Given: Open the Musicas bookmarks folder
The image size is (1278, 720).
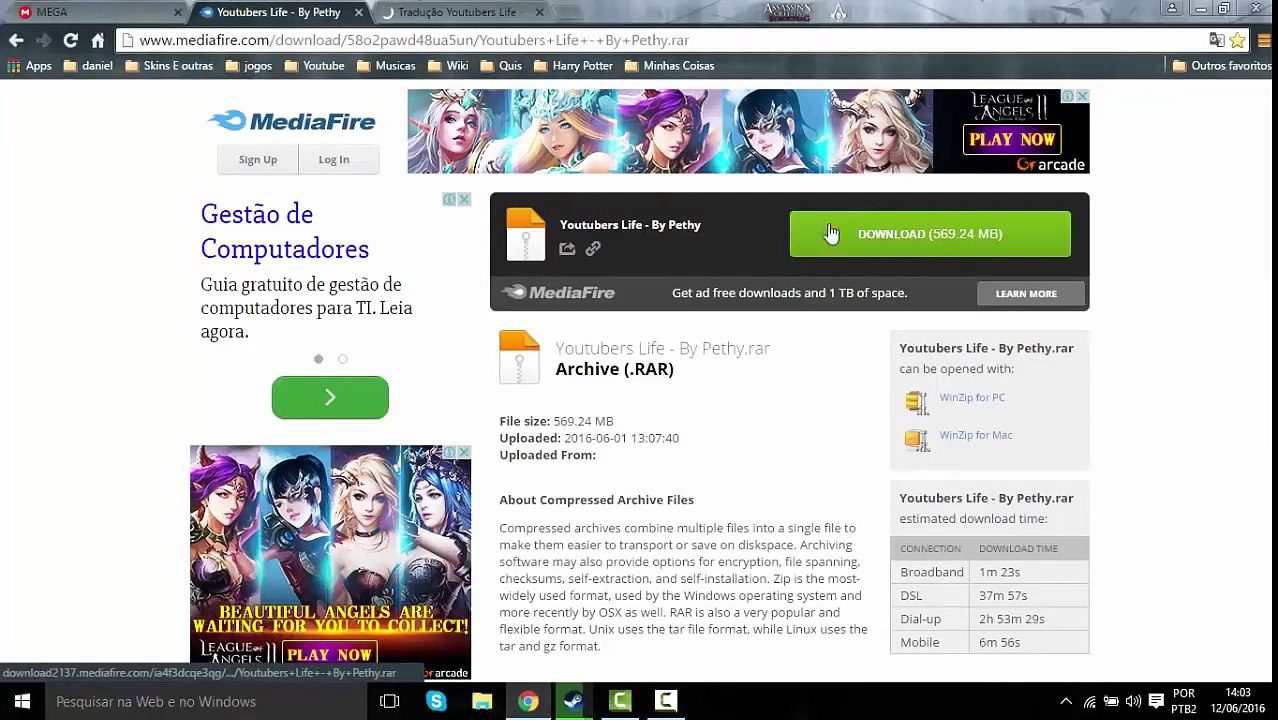Looking at the screenshot, I should [386, 66].
